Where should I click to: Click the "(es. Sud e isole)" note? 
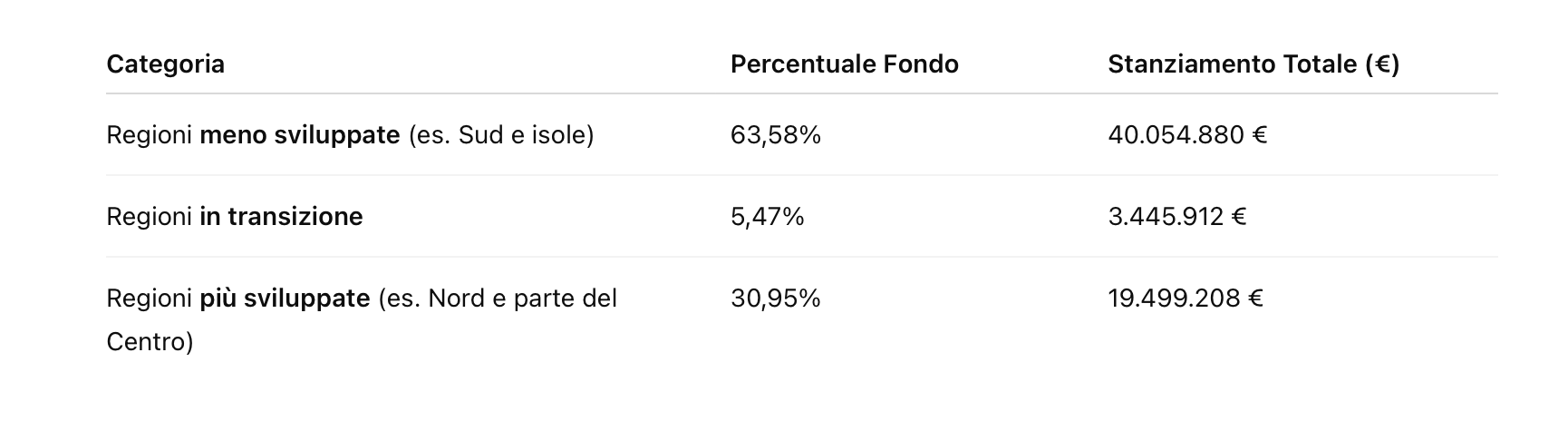[x=501, y=135]
